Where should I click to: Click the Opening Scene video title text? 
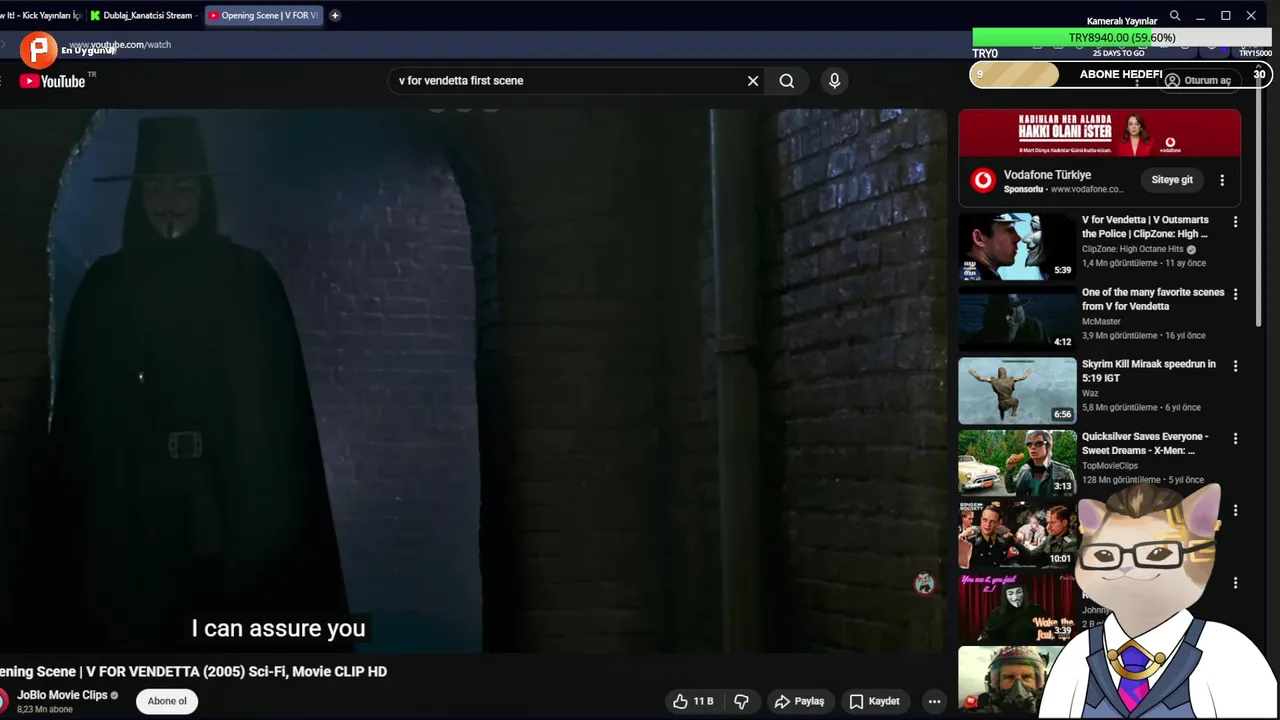coord(194,672)
